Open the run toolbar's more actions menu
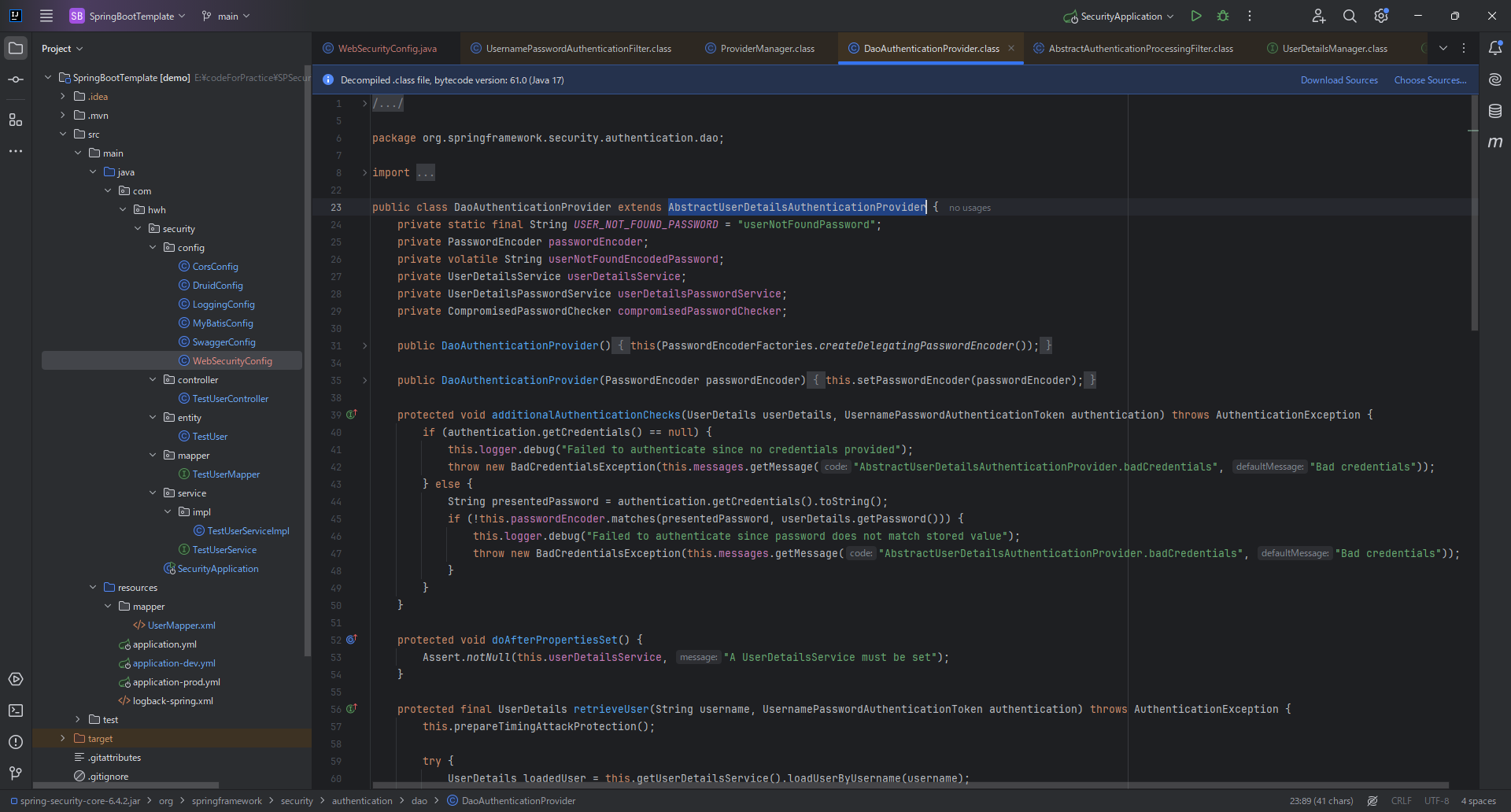This screenshot has height=812, width=1511. [x=1250, y=16]
